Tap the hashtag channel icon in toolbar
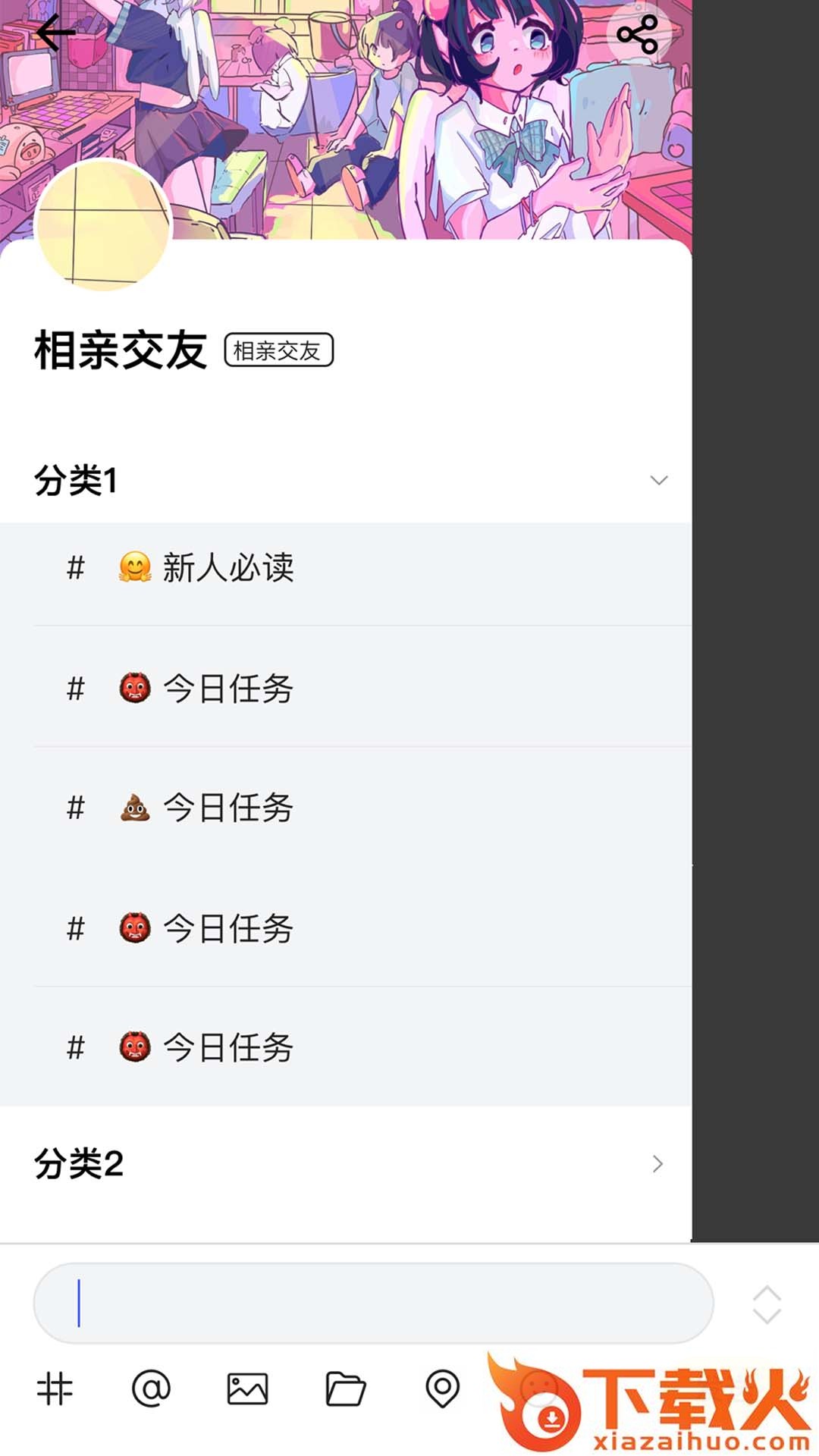Screen dimensions: 819x1456 tap(55, 1389)
